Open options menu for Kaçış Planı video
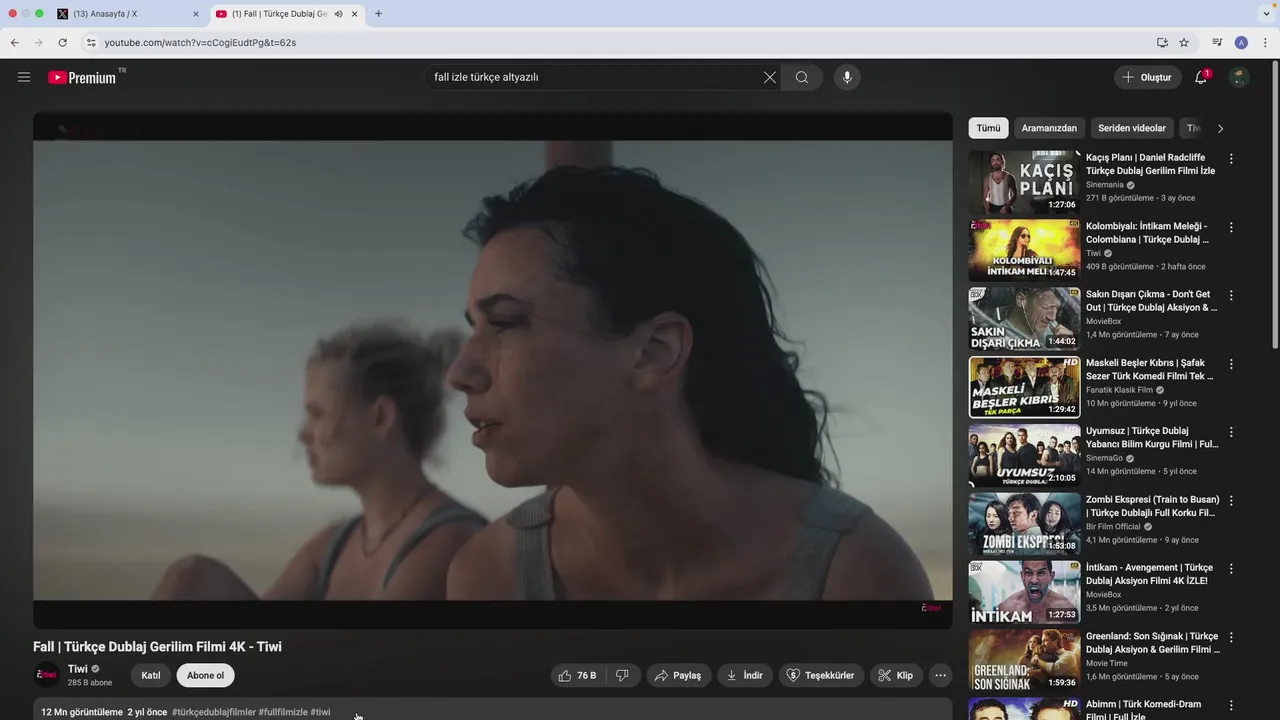 (1231, 159)
